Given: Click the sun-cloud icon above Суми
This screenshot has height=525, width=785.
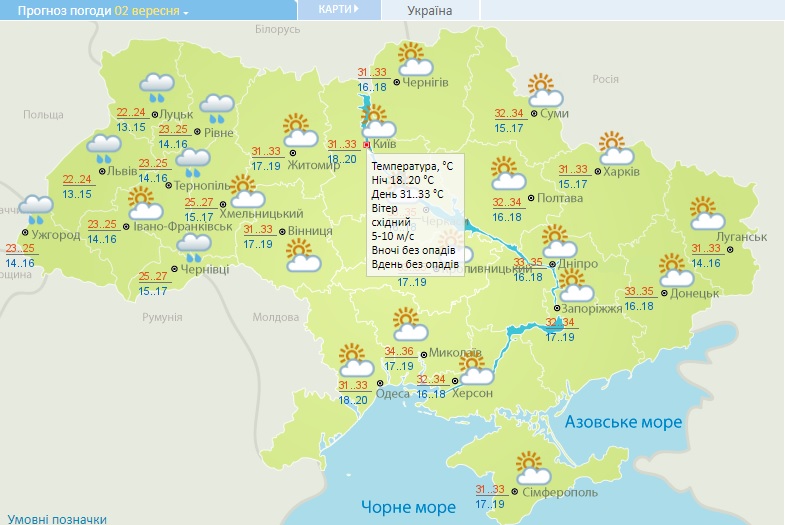Looking at the screenshot, I should (x=546, y=91).
